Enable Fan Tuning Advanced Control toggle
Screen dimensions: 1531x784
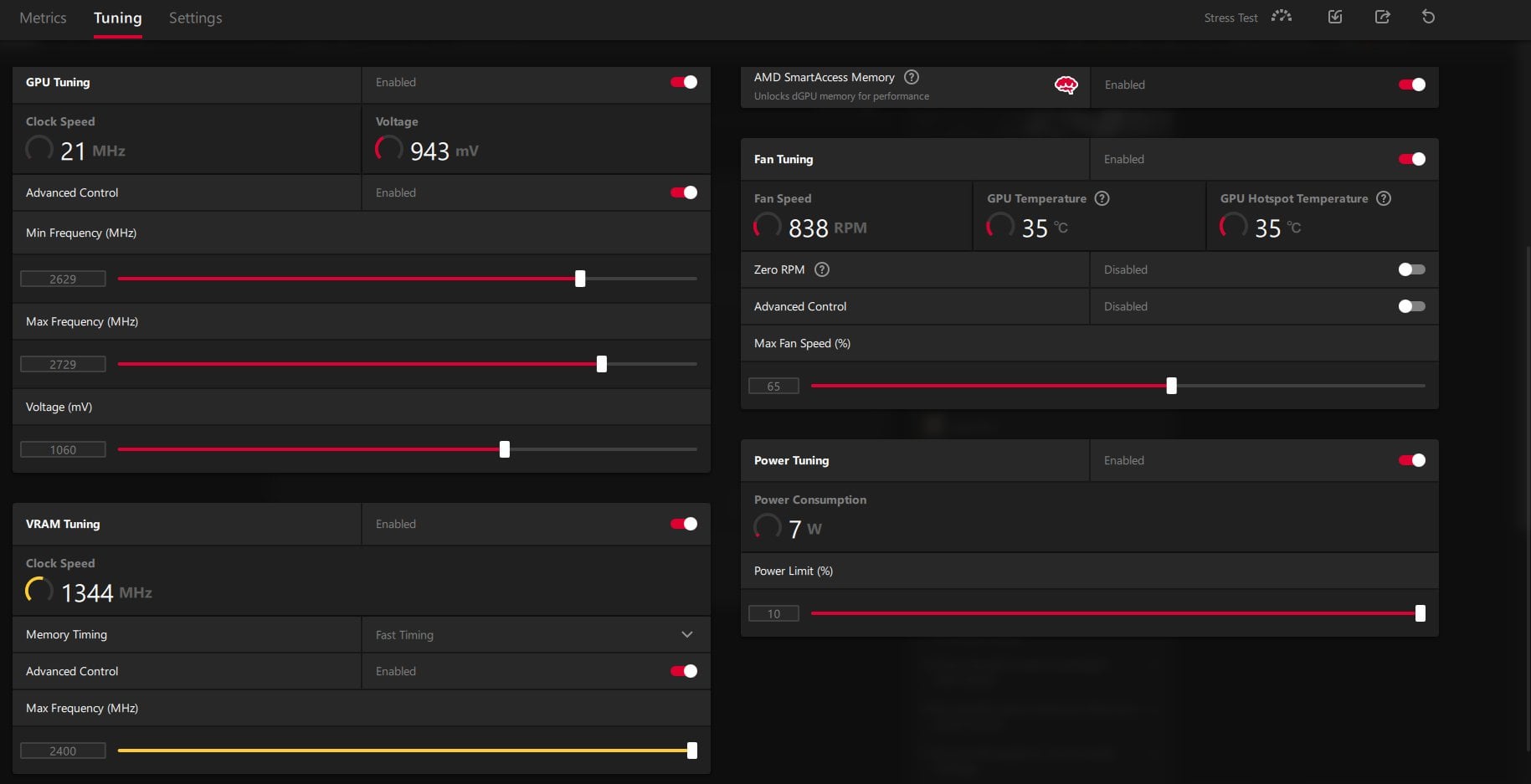click(x=1412, y=306)
